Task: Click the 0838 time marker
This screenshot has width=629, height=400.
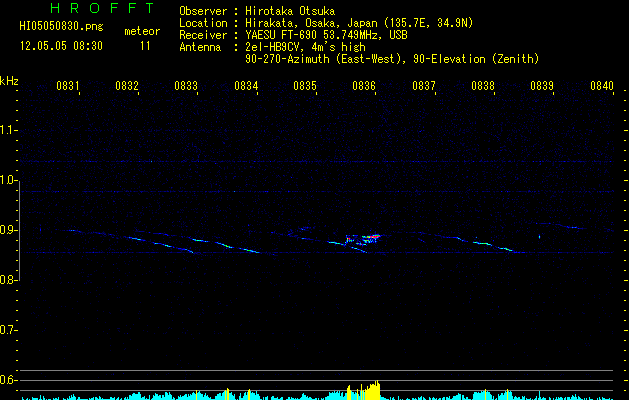Action: 483,86
